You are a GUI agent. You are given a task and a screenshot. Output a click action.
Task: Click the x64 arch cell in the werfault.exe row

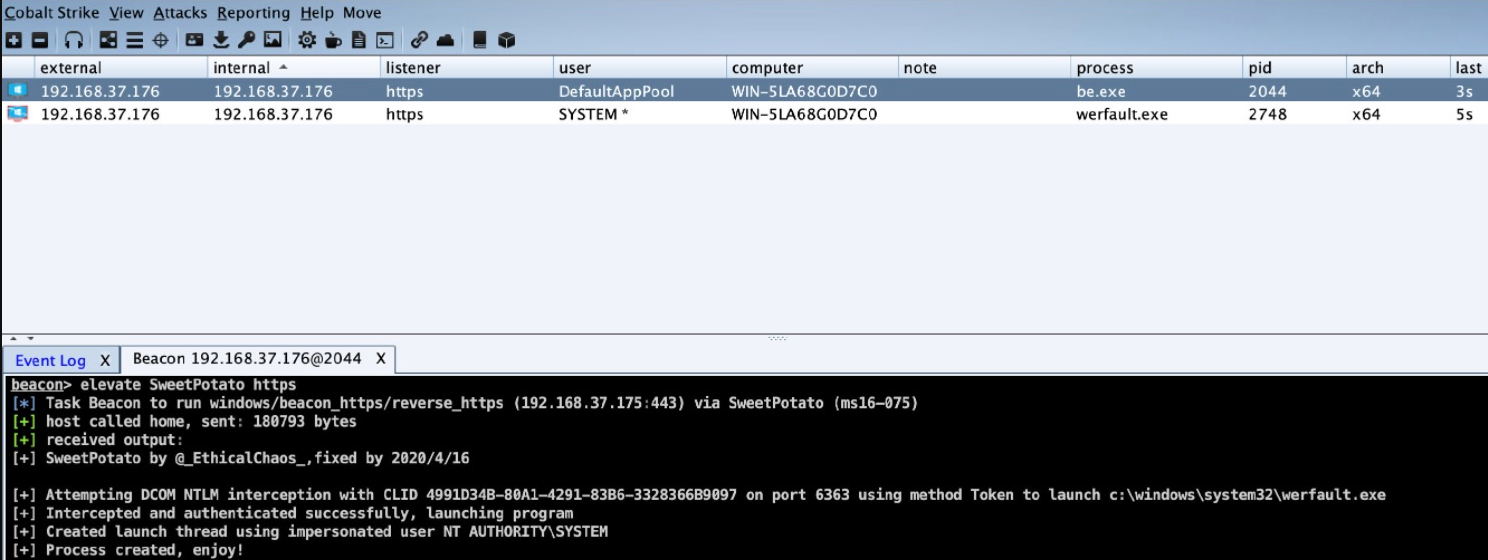click(1399, 114)
